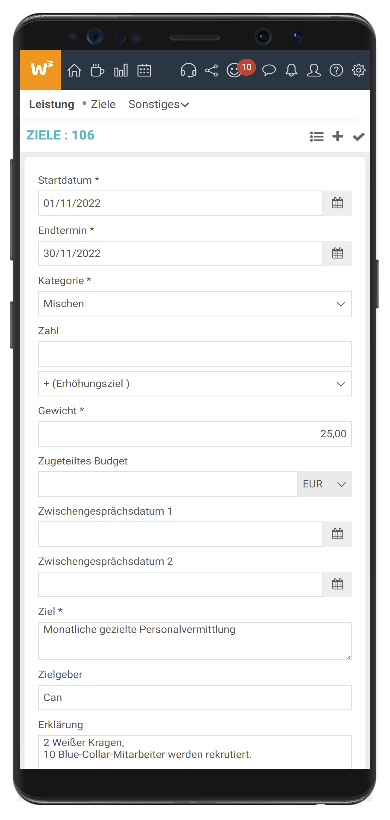Open the Startdatum calendar picker
This screenshot has height=820, width=390.
pyautogui.click(x=338, y=203)
